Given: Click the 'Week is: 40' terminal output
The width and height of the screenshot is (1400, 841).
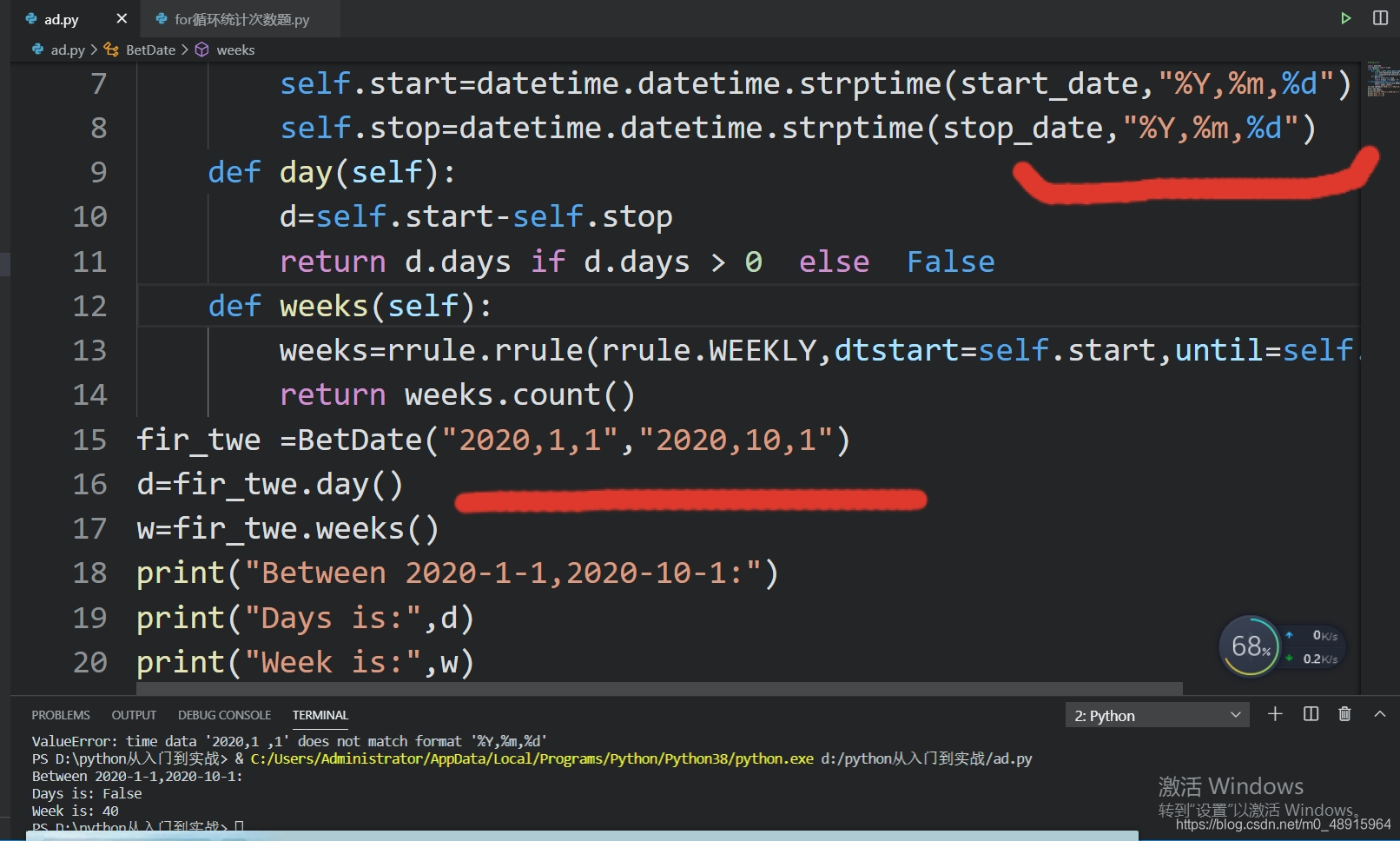Looking at the screenshot, I should pos(76,811).
